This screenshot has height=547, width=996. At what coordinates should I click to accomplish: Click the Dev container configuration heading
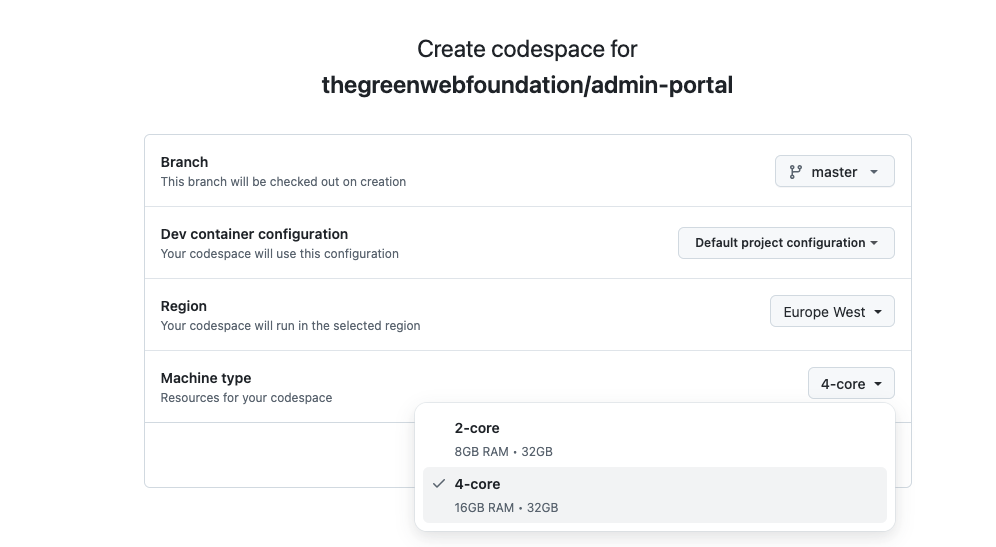click(254, 234)
